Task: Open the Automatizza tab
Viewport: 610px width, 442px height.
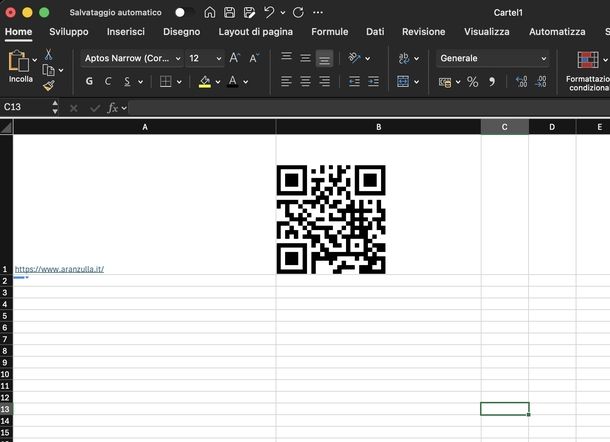Action: (557, 32)
